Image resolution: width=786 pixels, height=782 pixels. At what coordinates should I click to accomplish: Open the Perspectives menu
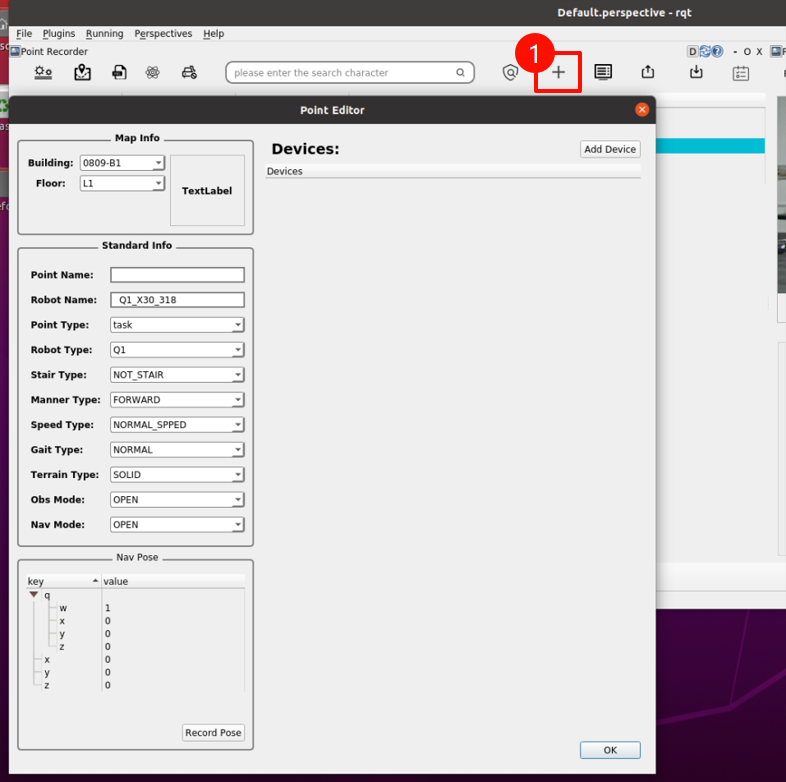(163, 33)
